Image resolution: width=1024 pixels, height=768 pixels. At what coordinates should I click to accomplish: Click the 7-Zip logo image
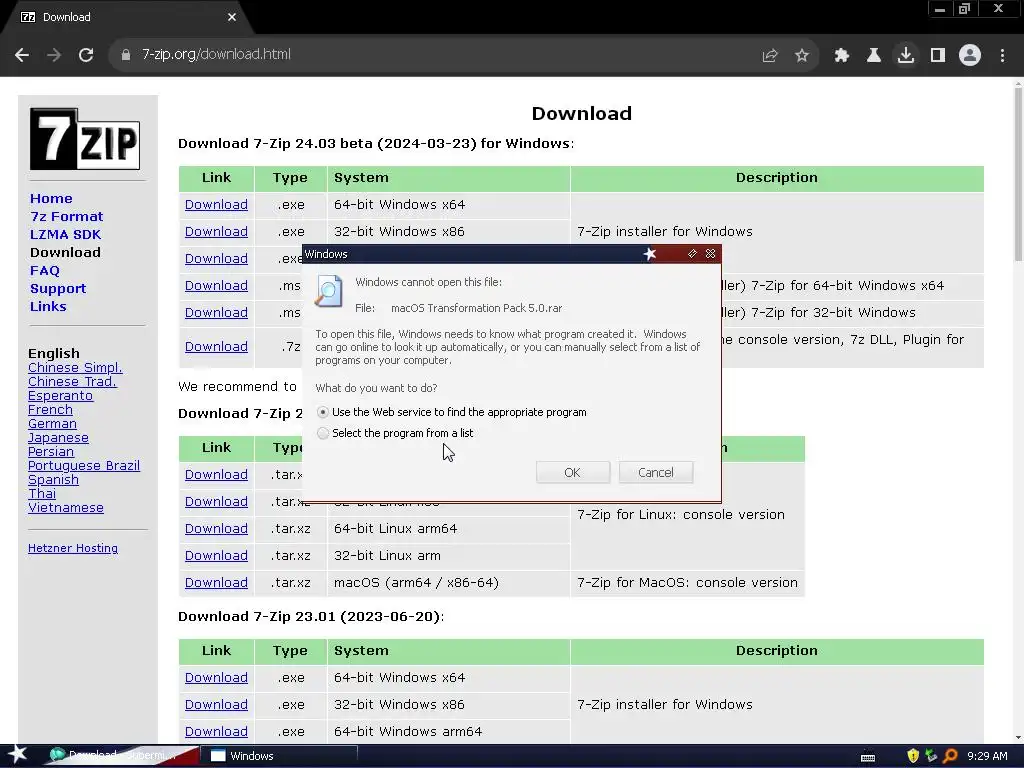click(85, 139)
